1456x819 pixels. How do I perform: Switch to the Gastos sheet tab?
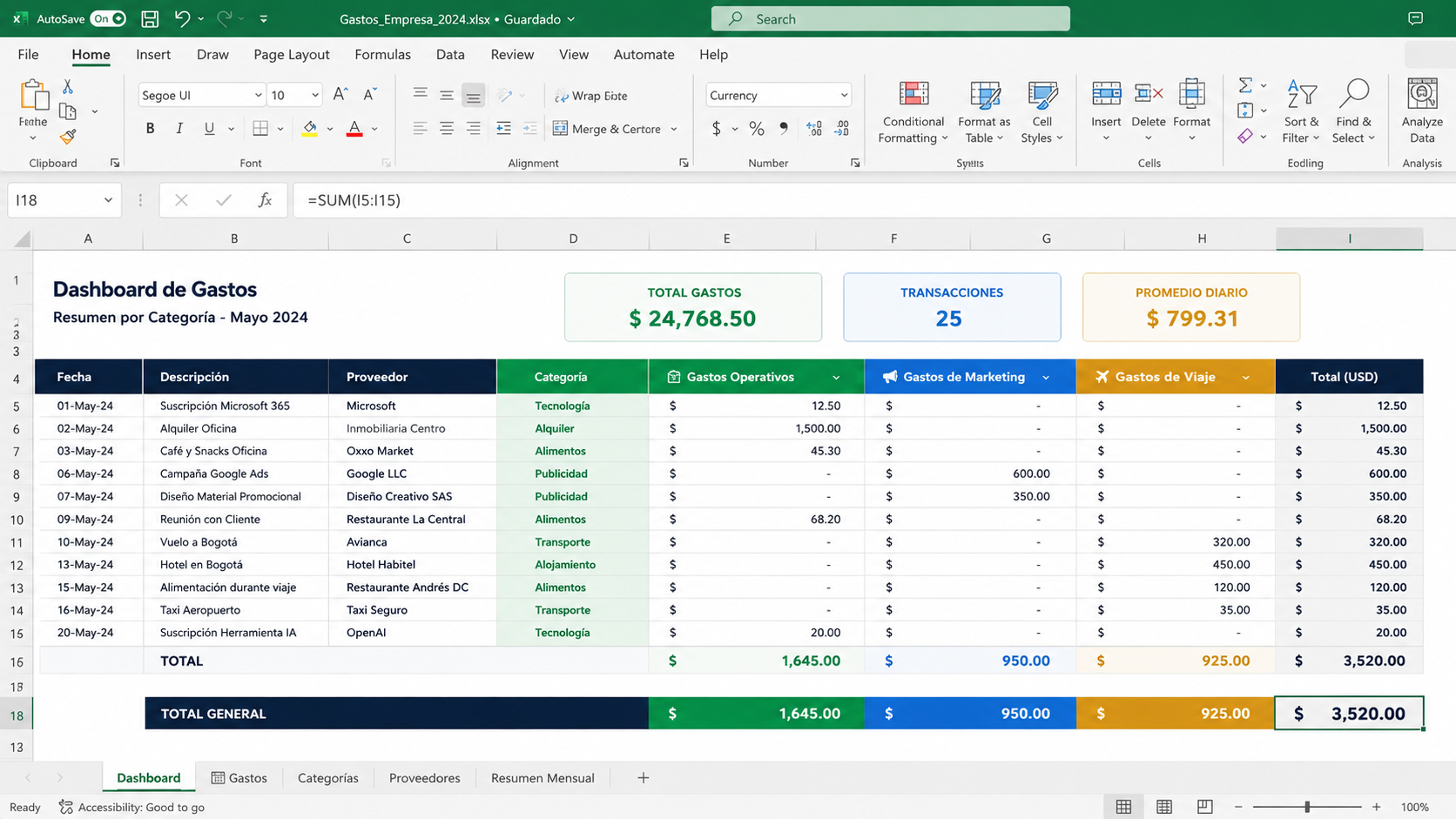239,777
